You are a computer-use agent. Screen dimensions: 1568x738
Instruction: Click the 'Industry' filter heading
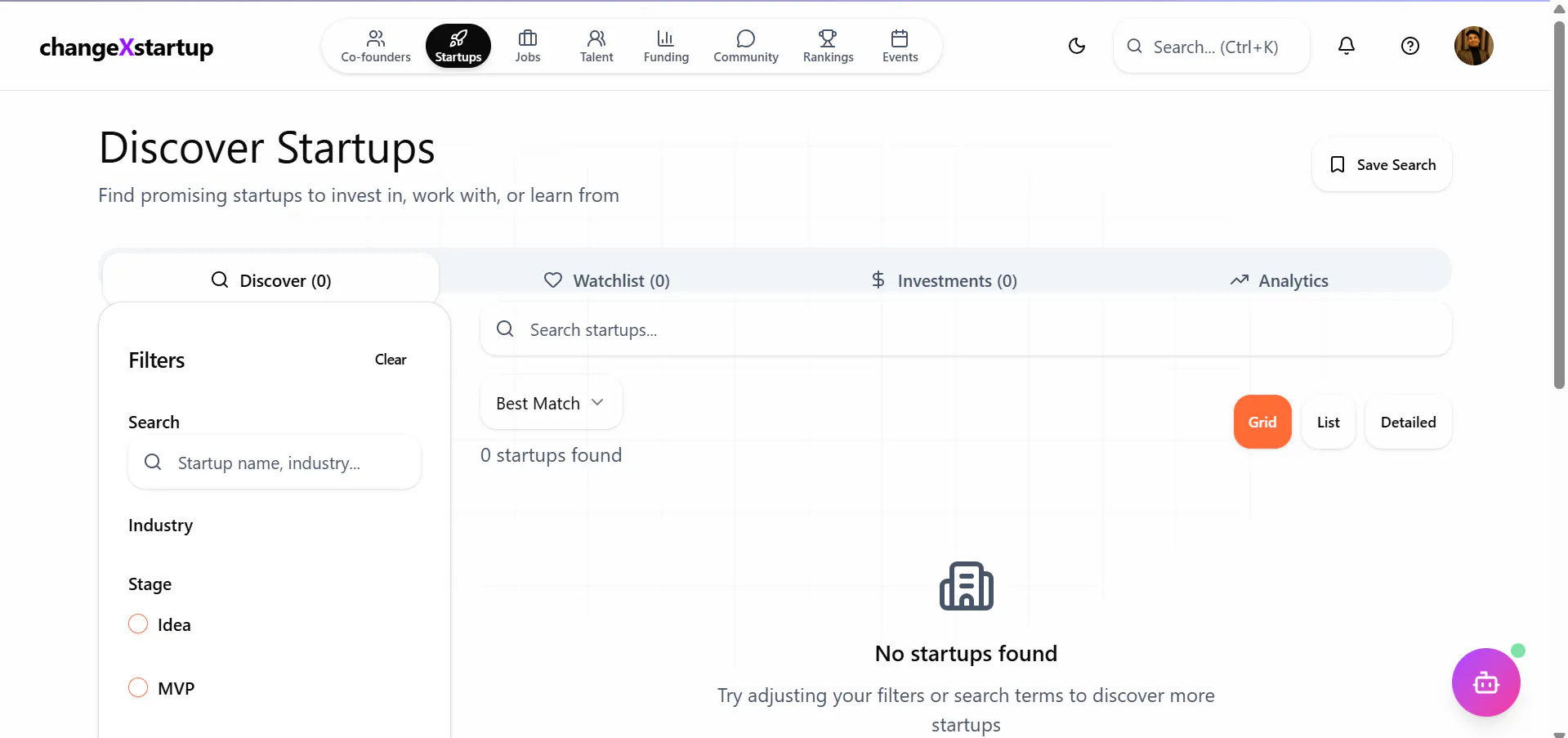160,526
